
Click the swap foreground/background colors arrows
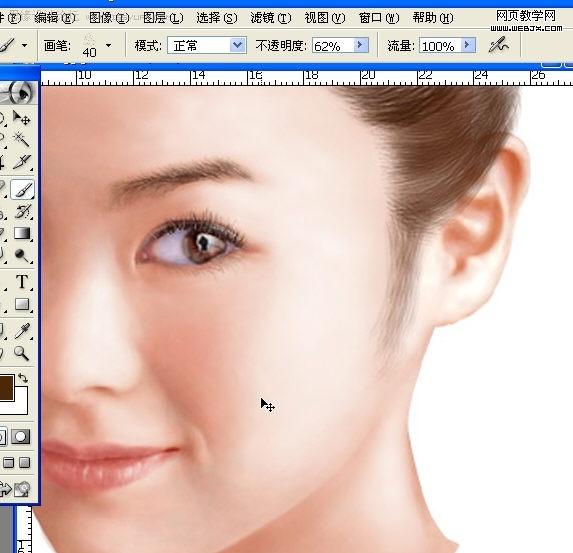click(x=23, y=378)
